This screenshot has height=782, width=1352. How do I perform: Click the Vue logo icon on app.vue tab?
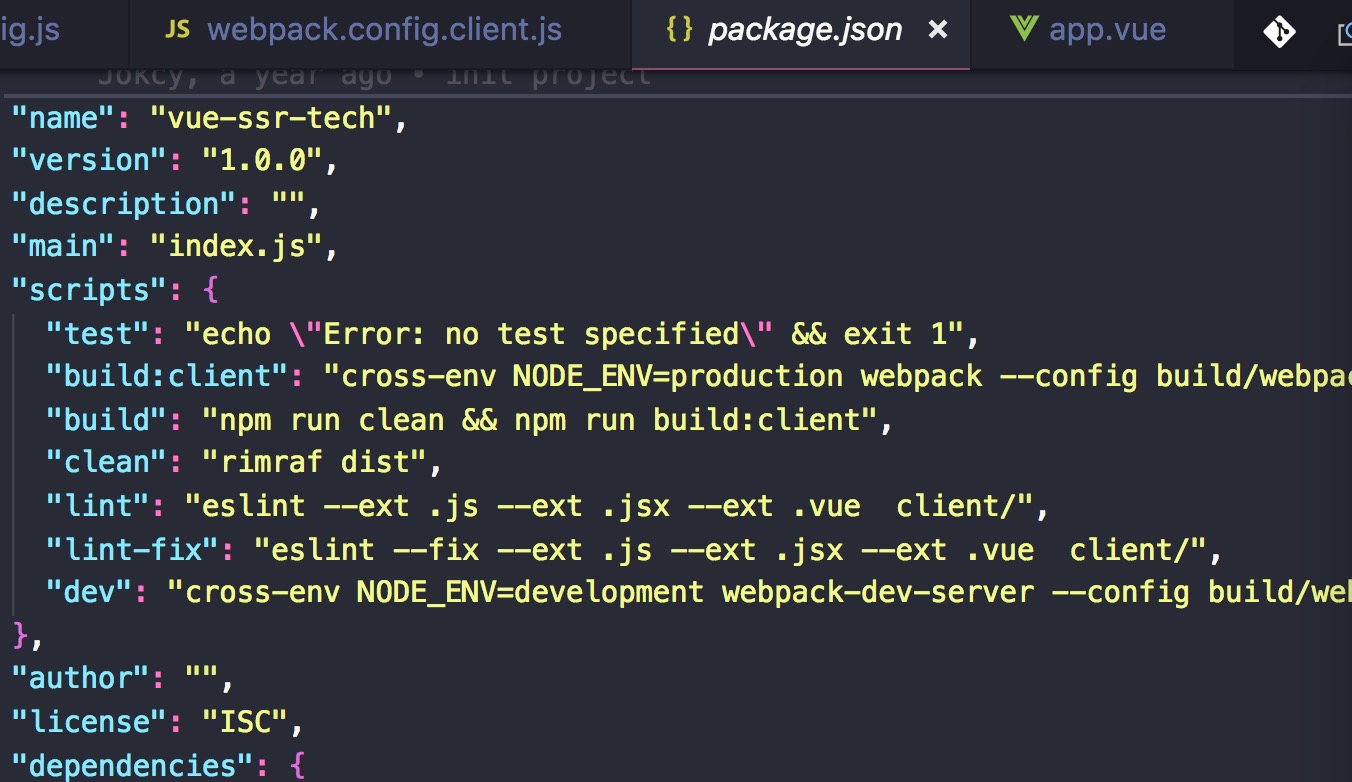click(1024, 29)
